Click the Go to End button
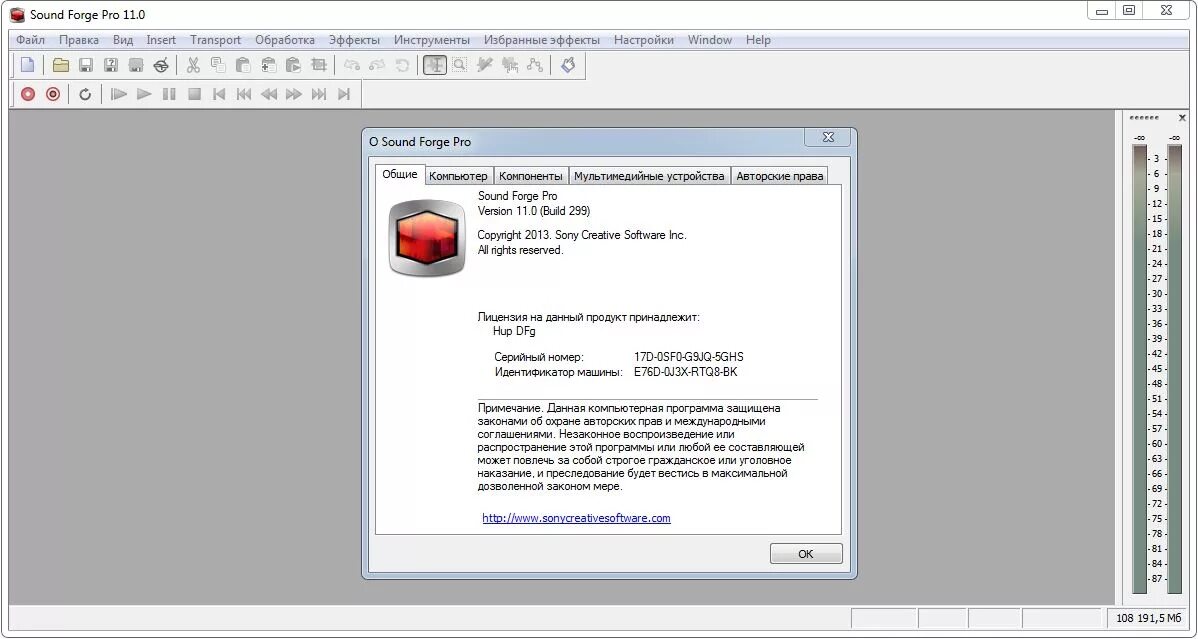1198x639 pixels. point(345,94)
